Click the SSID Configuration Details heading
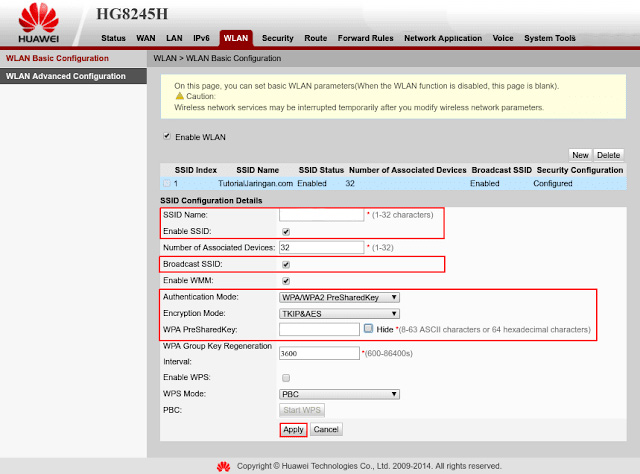 (x=211, y=200)
